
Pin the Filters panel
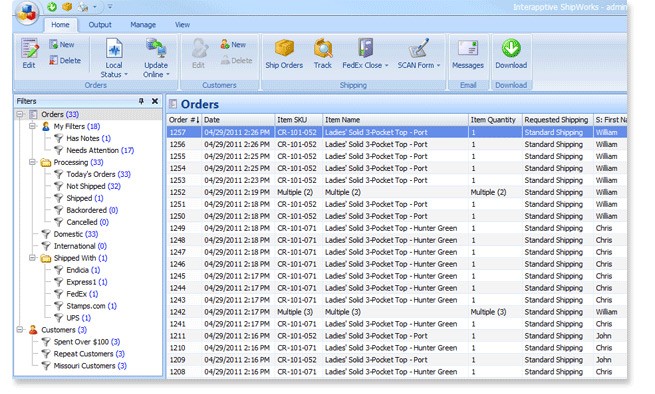[141, 101]
